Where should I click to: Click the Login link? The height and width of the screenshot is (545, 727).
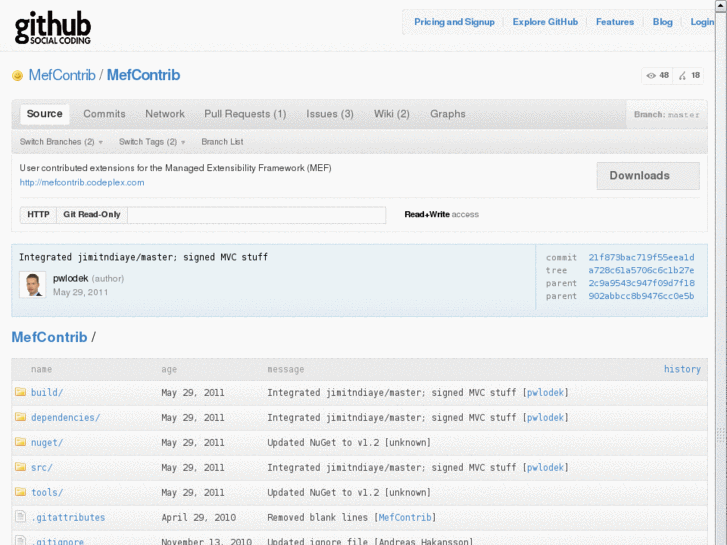pos(702,22)
